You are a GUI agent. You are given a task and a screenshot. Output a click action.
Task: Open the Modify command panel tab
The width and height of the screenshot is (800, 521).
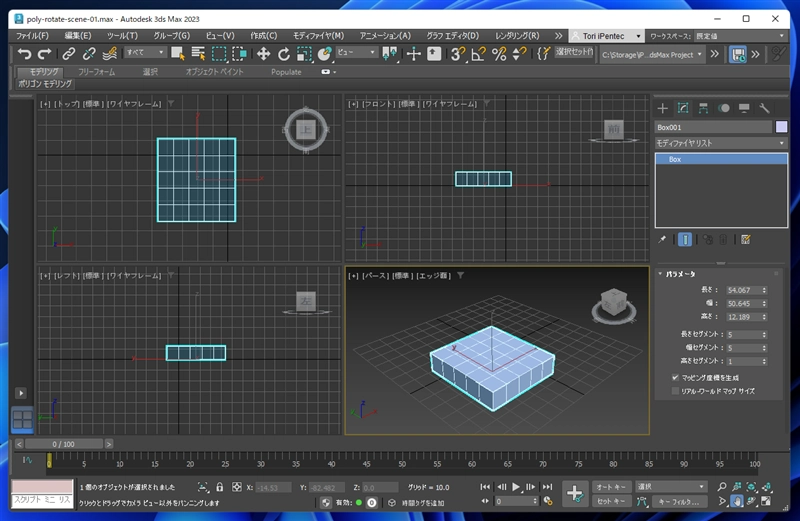[683, 108]
